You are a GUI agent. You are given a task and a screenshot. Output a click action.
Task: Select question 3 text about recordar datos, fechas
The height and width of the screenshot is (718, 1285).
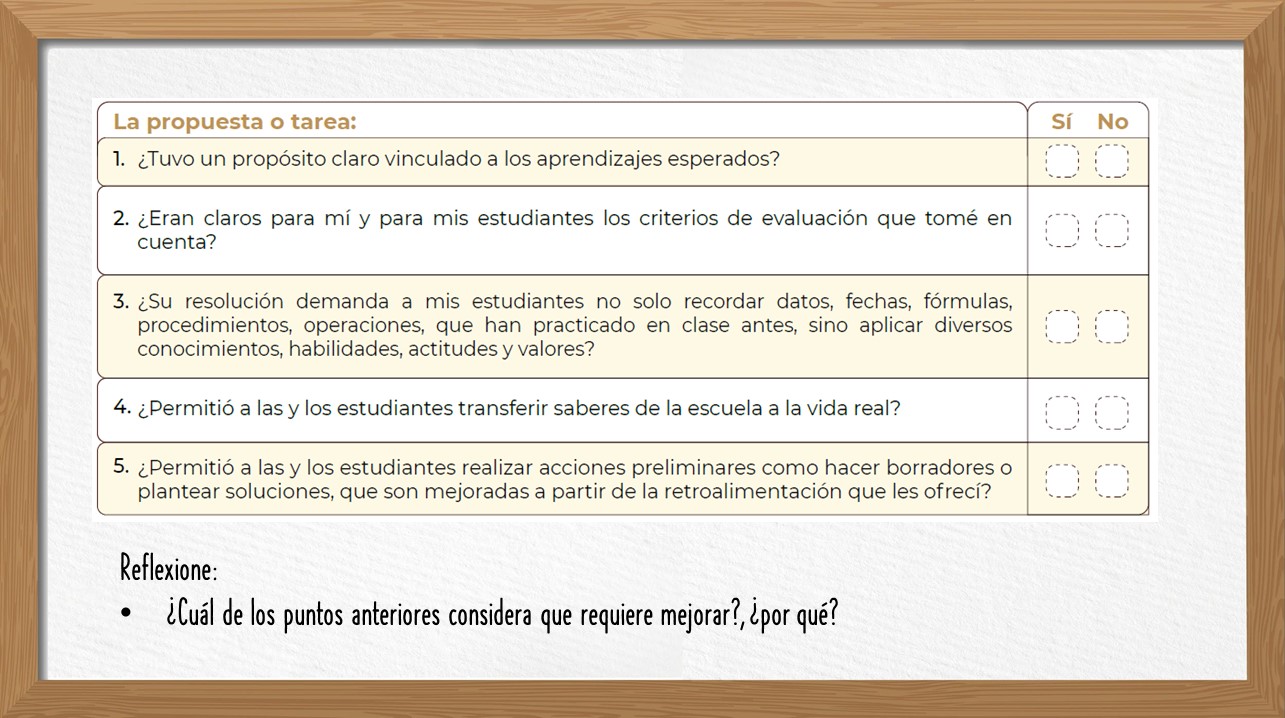[x=575, y=326]
